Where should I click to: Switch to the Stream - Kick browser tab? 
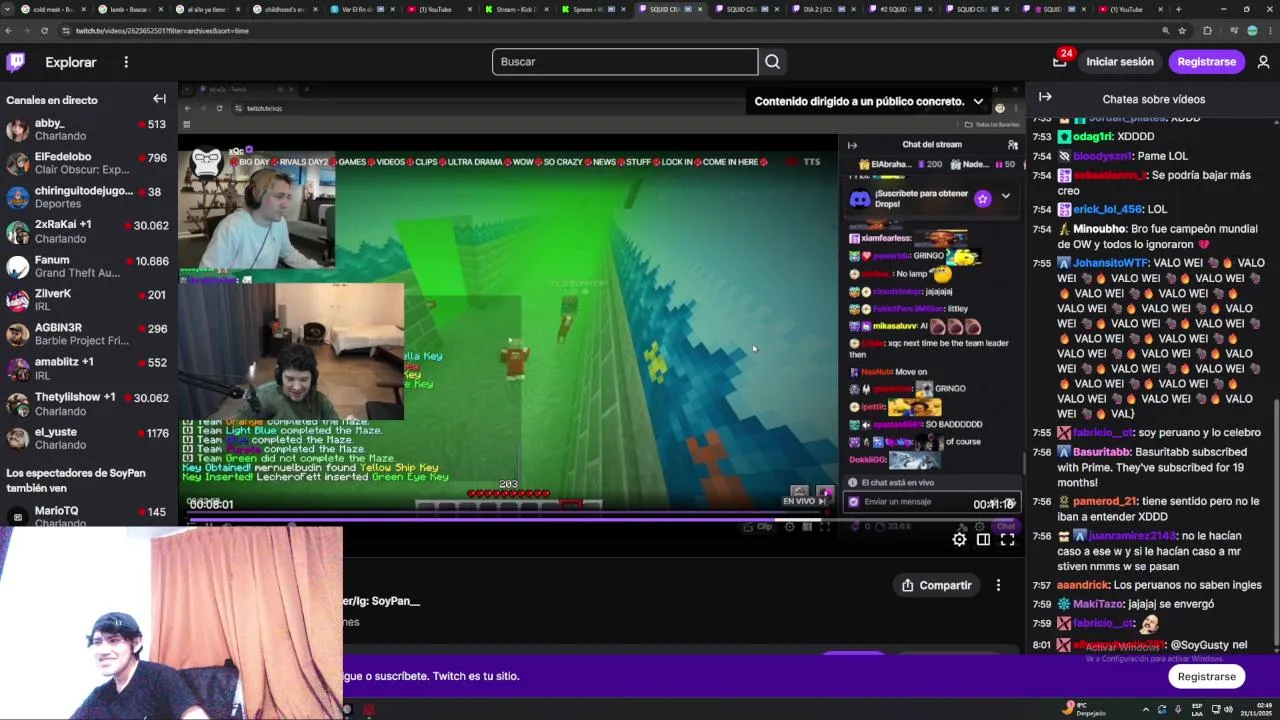click(x=516, y=9)
